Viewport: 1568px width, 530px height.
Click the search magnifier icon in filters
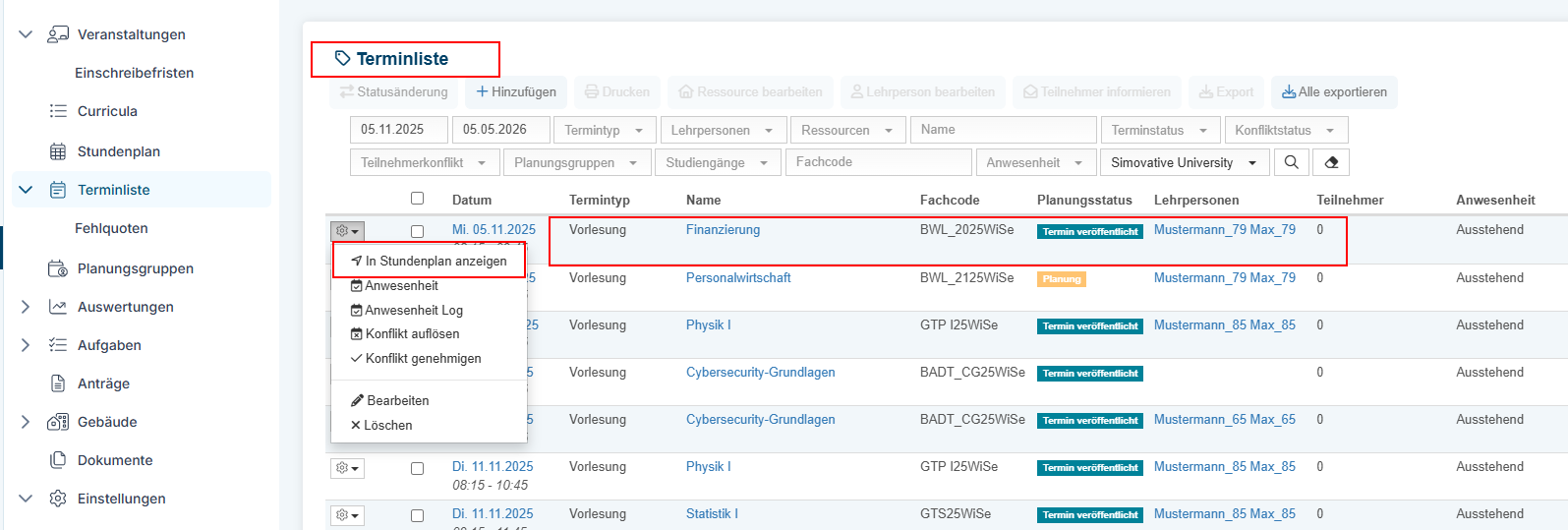[x=1292, y=162]
